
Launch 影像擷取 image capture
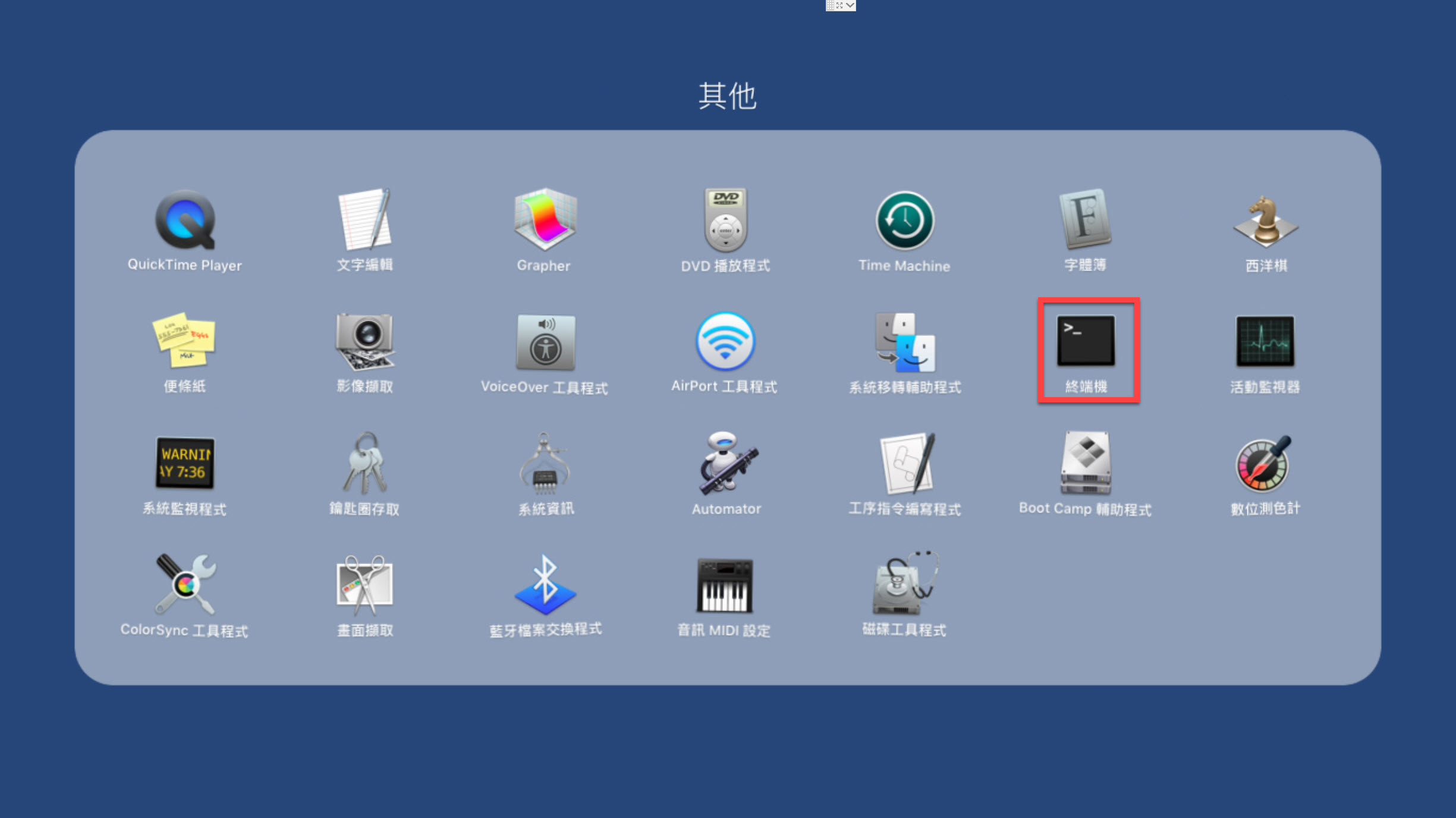point(365,342)
